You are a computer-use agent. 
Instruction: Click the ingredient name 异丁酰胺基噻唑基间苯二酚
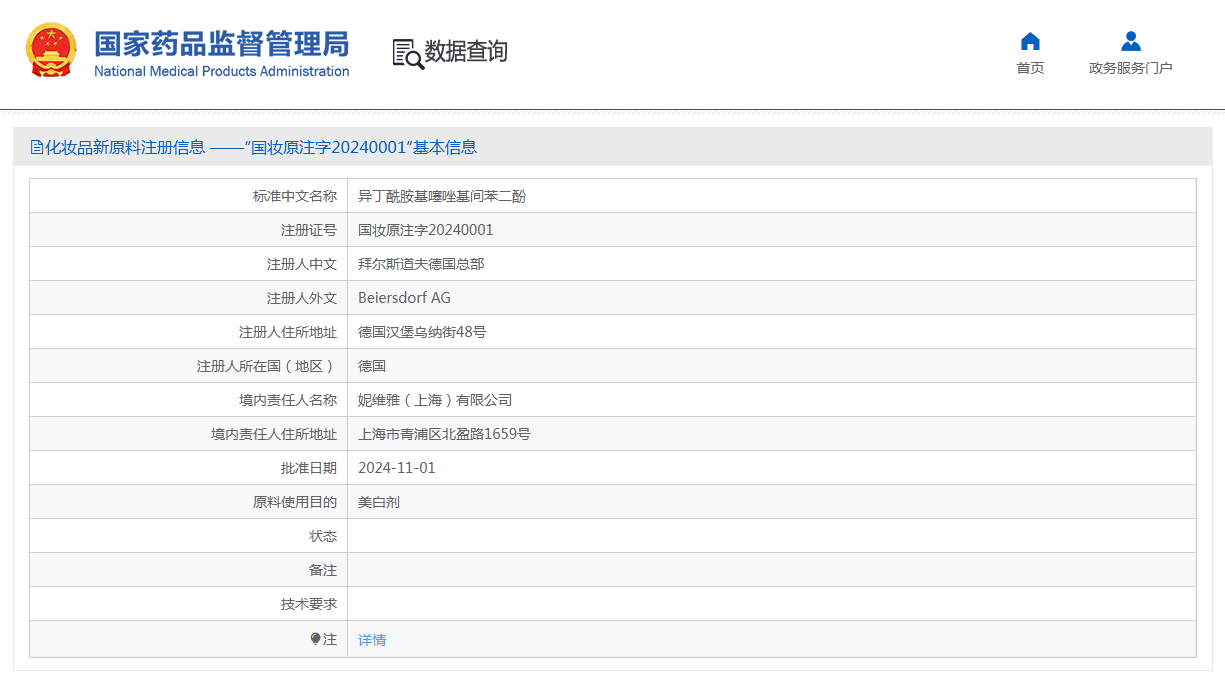(x=441, y=196)
